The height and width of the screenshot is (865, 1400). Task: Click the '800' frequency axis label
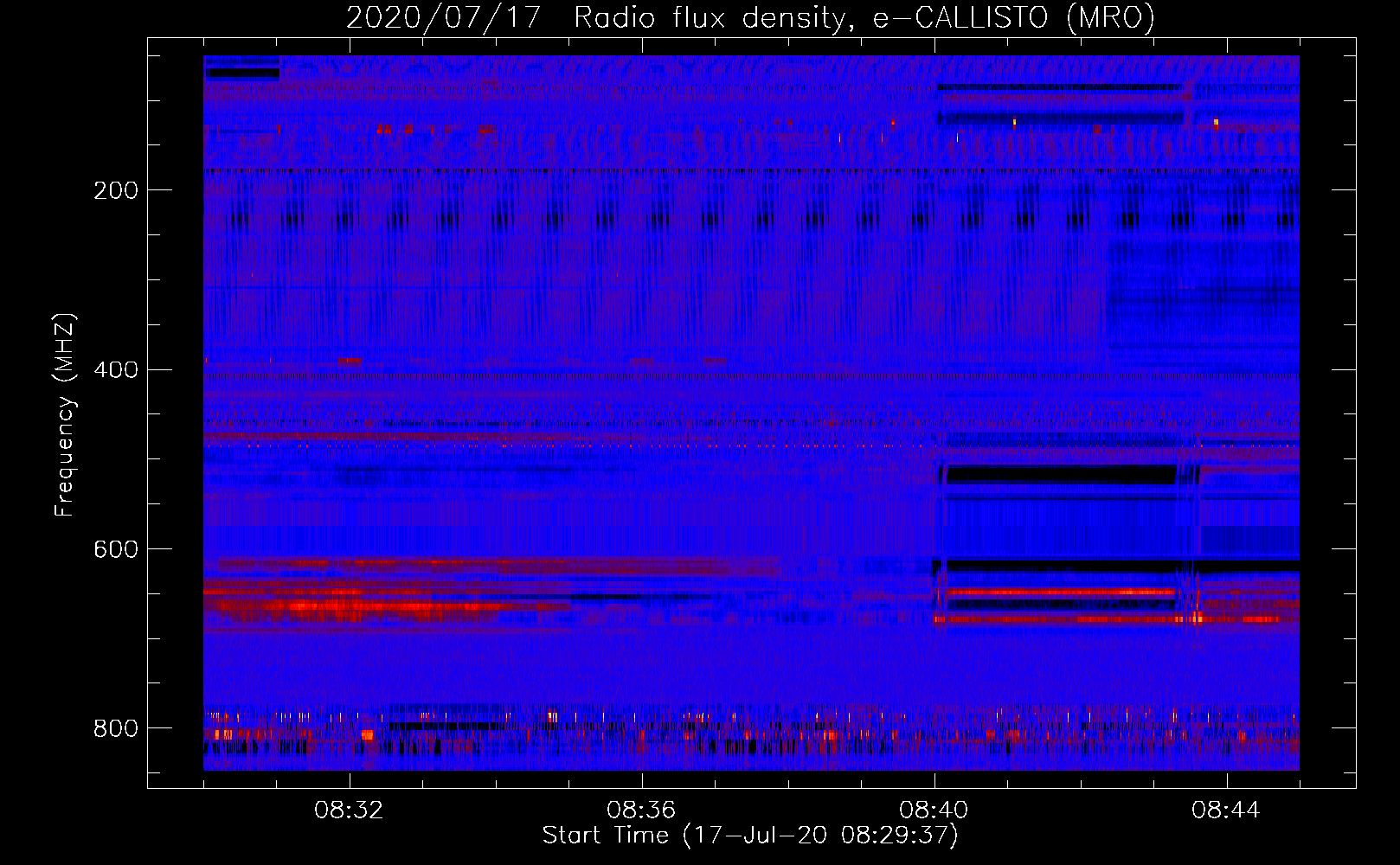pyautogui.click(x=116, y=728)
